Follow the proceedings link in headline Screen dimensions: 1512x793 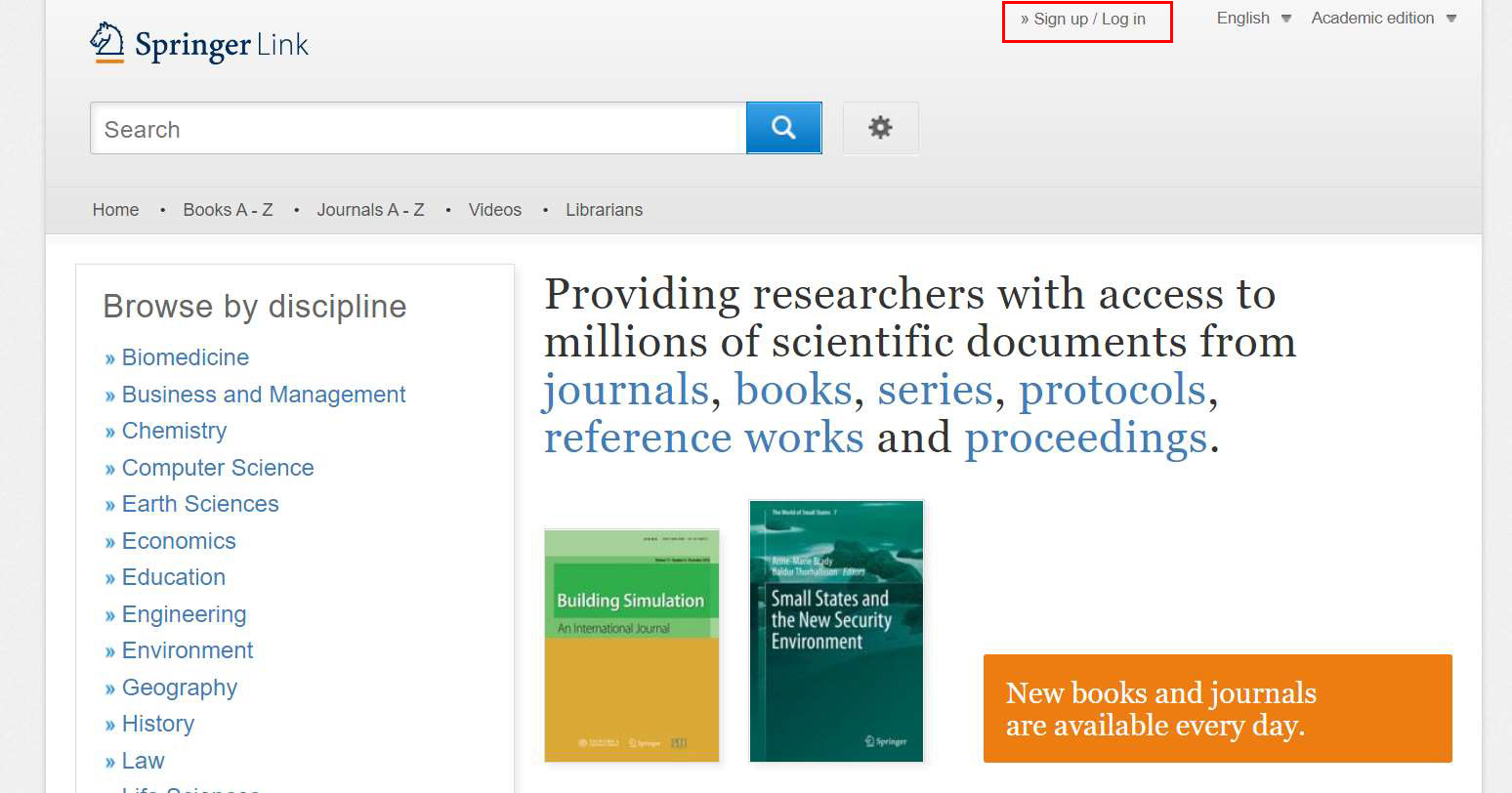[1086, 438]
